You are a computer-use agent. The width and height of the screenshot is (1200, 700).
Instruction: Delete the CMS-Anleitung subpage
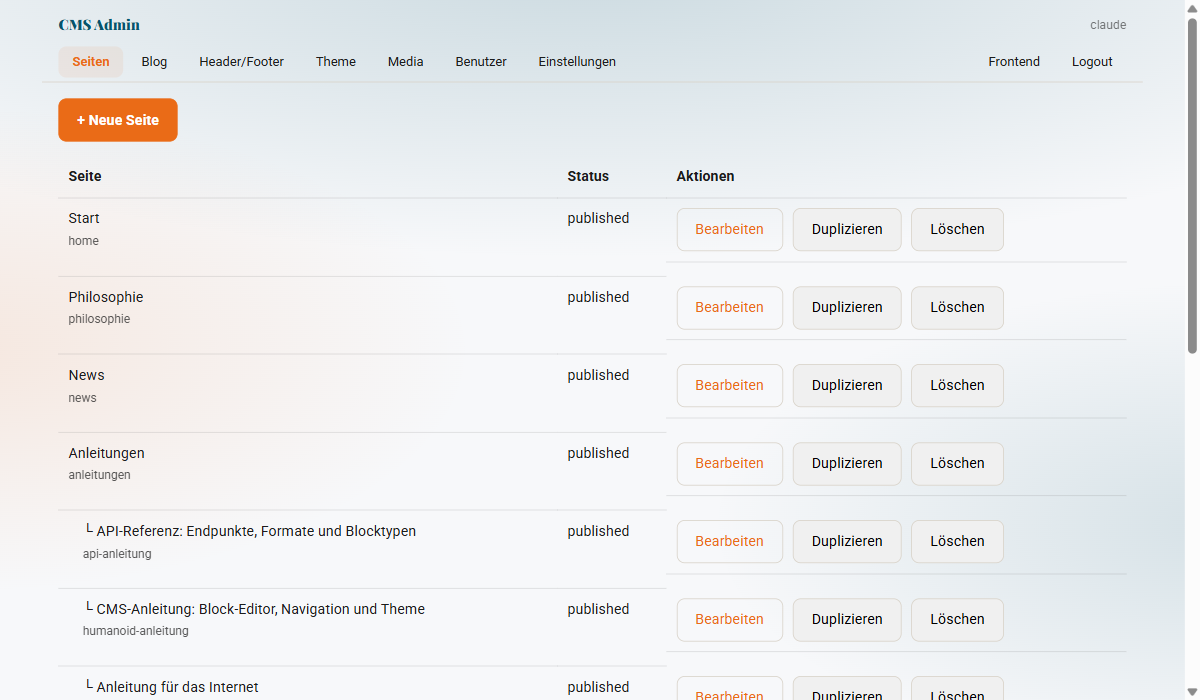956,619
